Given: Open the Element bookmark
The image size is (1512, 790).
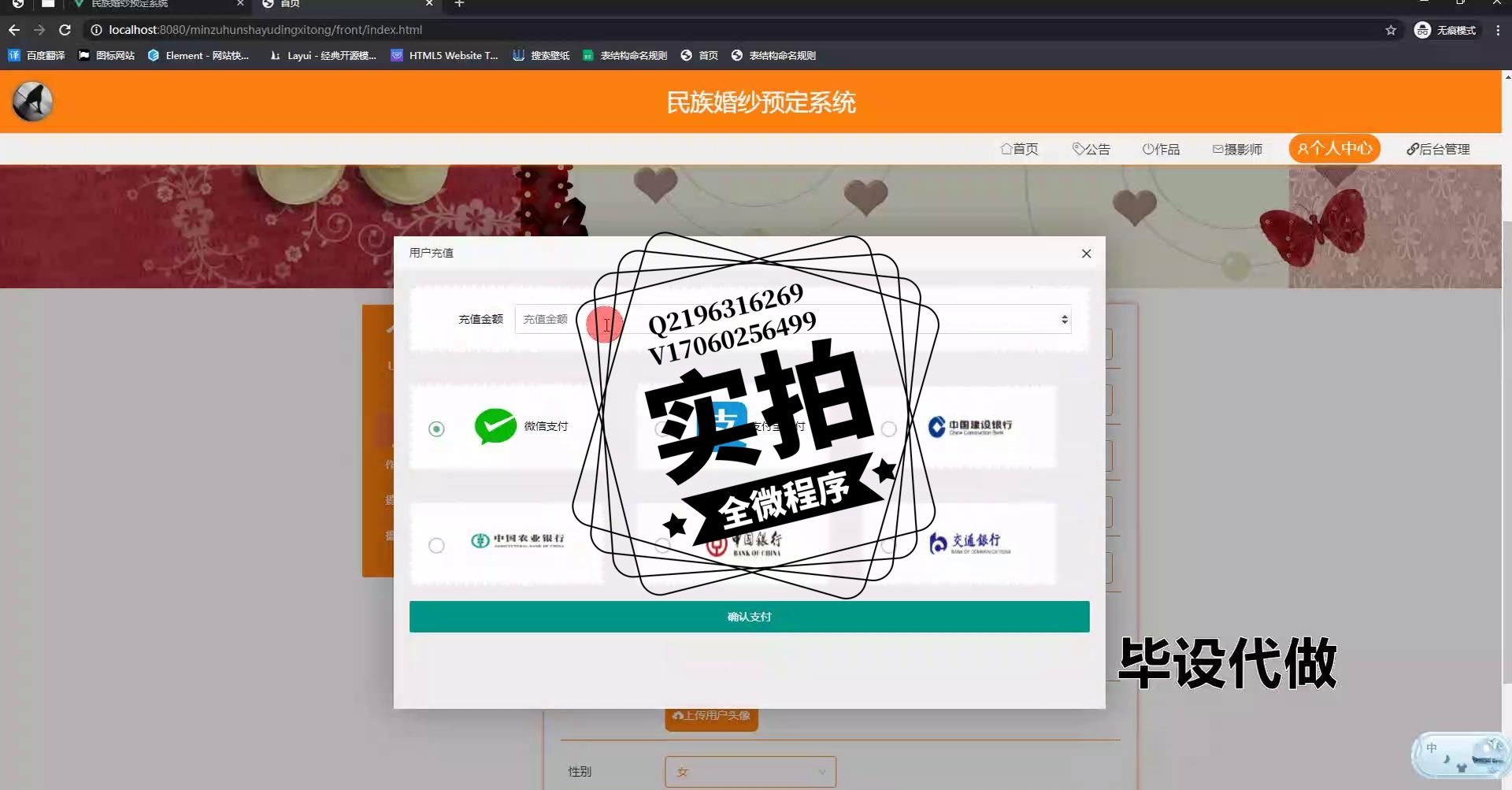Looking at the screenshot, I should [198, 55].
